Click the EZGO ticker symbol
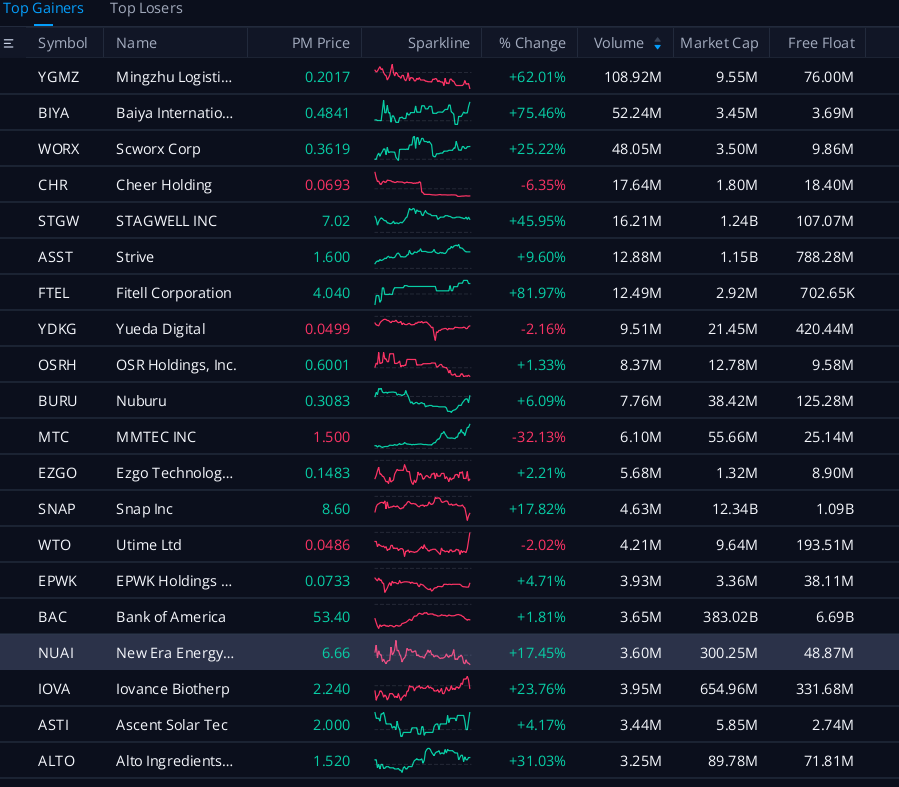This screenshot has height=787, width=899. click(57, 473)
